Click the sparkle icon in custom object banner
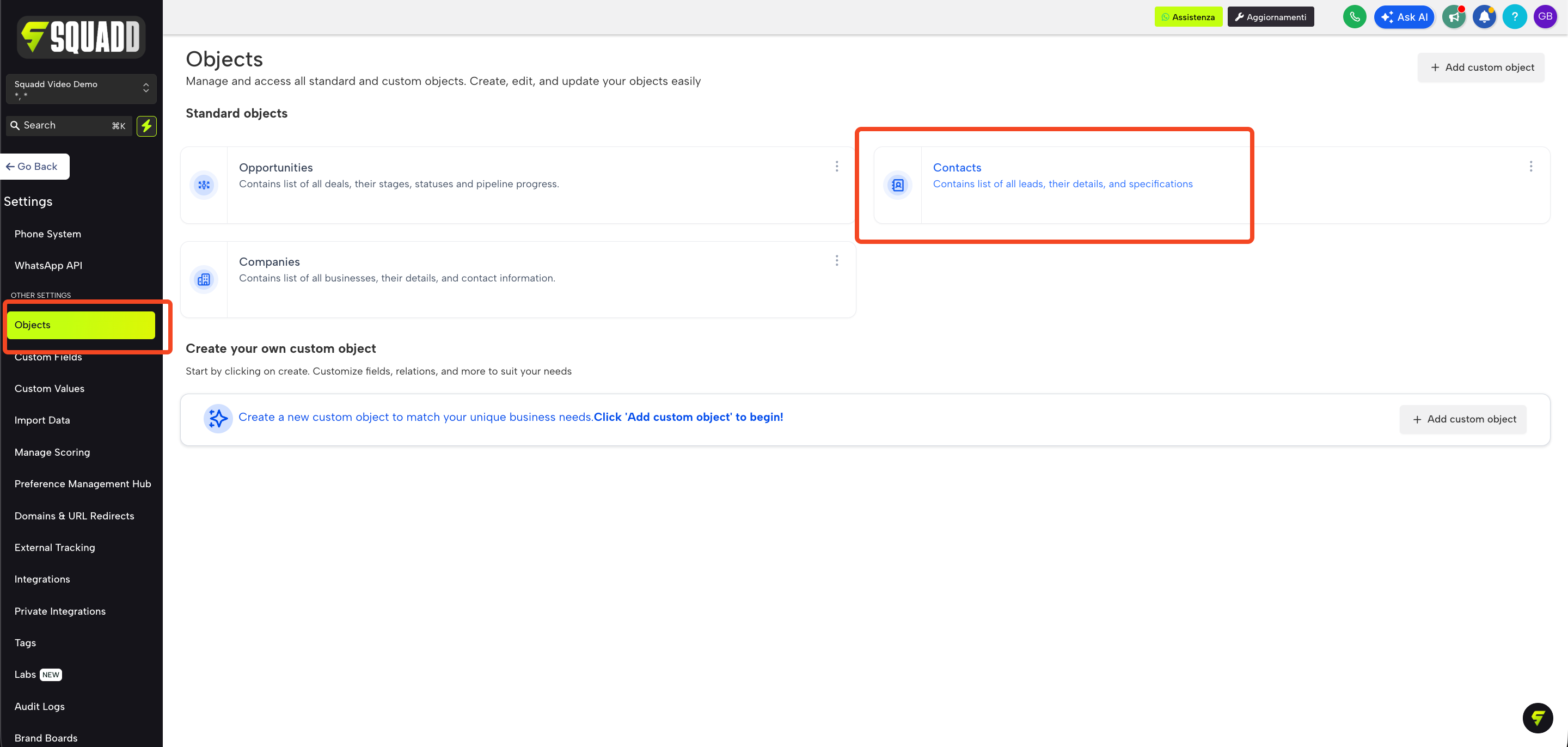The width and height of the screenshot is (1568, 747). [x=218, y=419]
